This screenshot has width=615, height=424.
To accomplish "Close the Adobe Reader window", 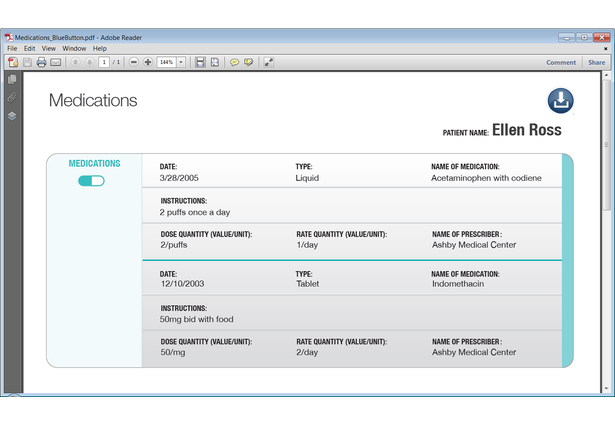I will (x=602, y=38).
